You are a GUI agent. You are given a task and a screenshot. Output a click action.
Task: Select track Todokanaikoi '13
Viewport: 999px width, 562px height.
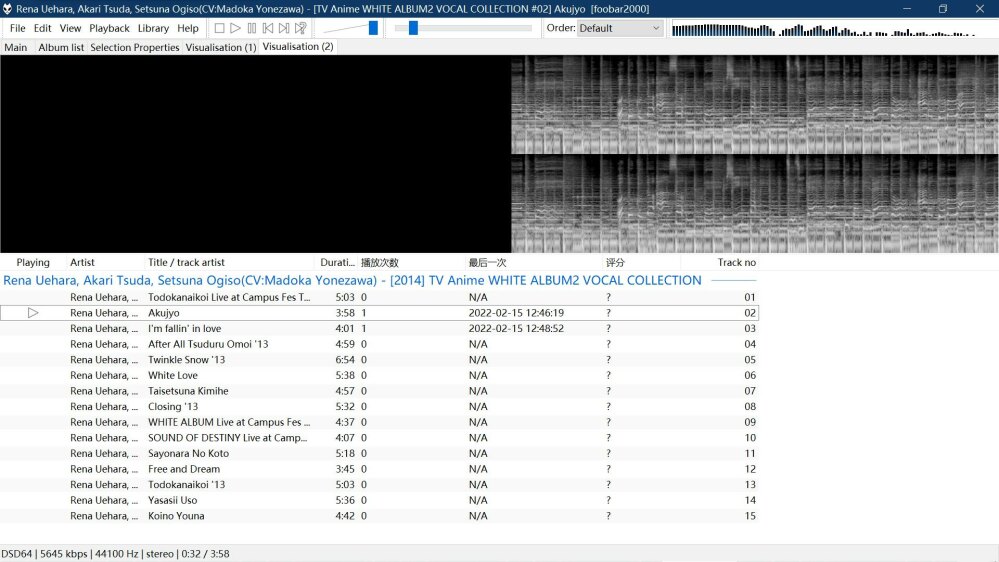pyautogui.click(x=379, y=485)
